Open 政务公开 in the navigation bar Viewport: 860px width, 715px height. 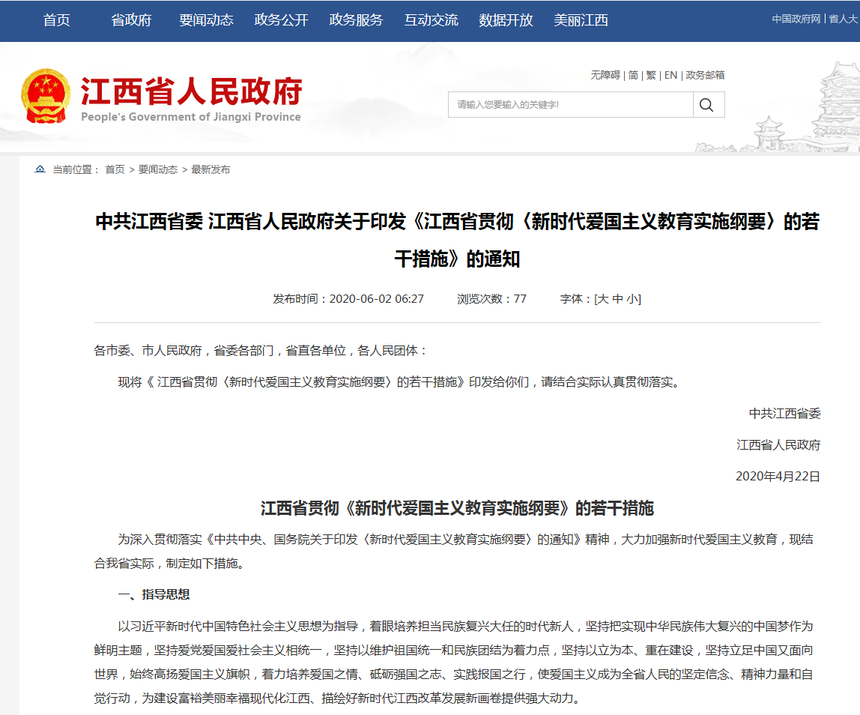(x=281, y=20)
